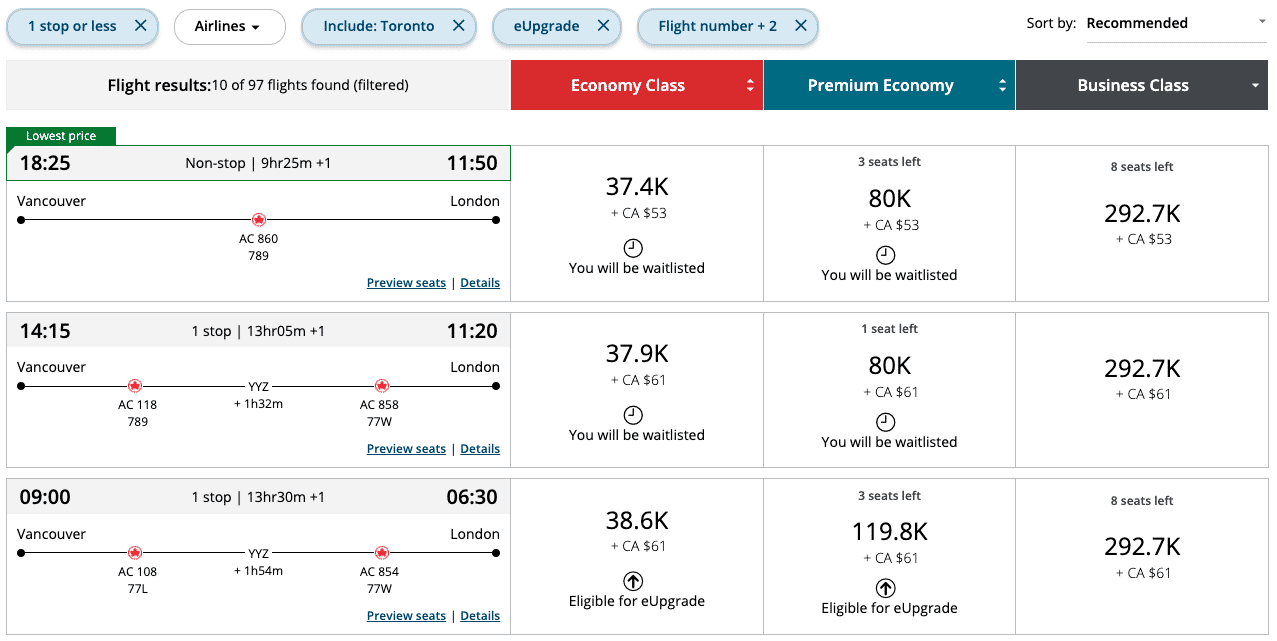Clear the eUpgrade filter chip
This screenshot has height=641, width=1277.
(603, 26)
